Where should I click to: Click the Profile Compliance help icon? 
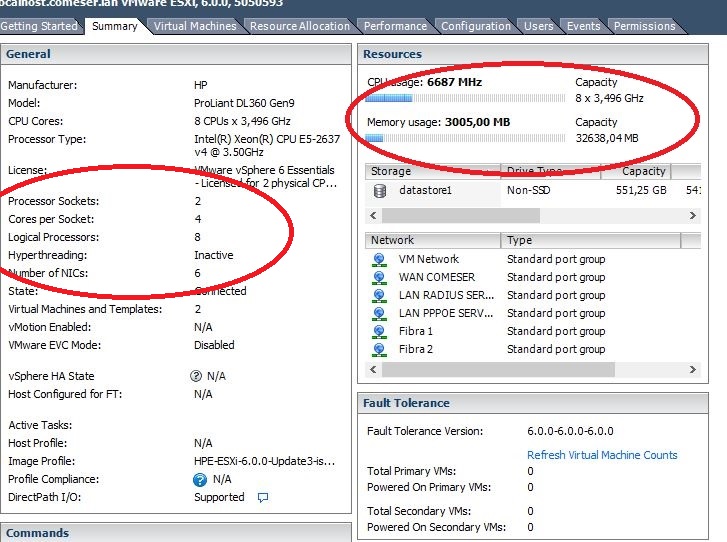[200, 479]
